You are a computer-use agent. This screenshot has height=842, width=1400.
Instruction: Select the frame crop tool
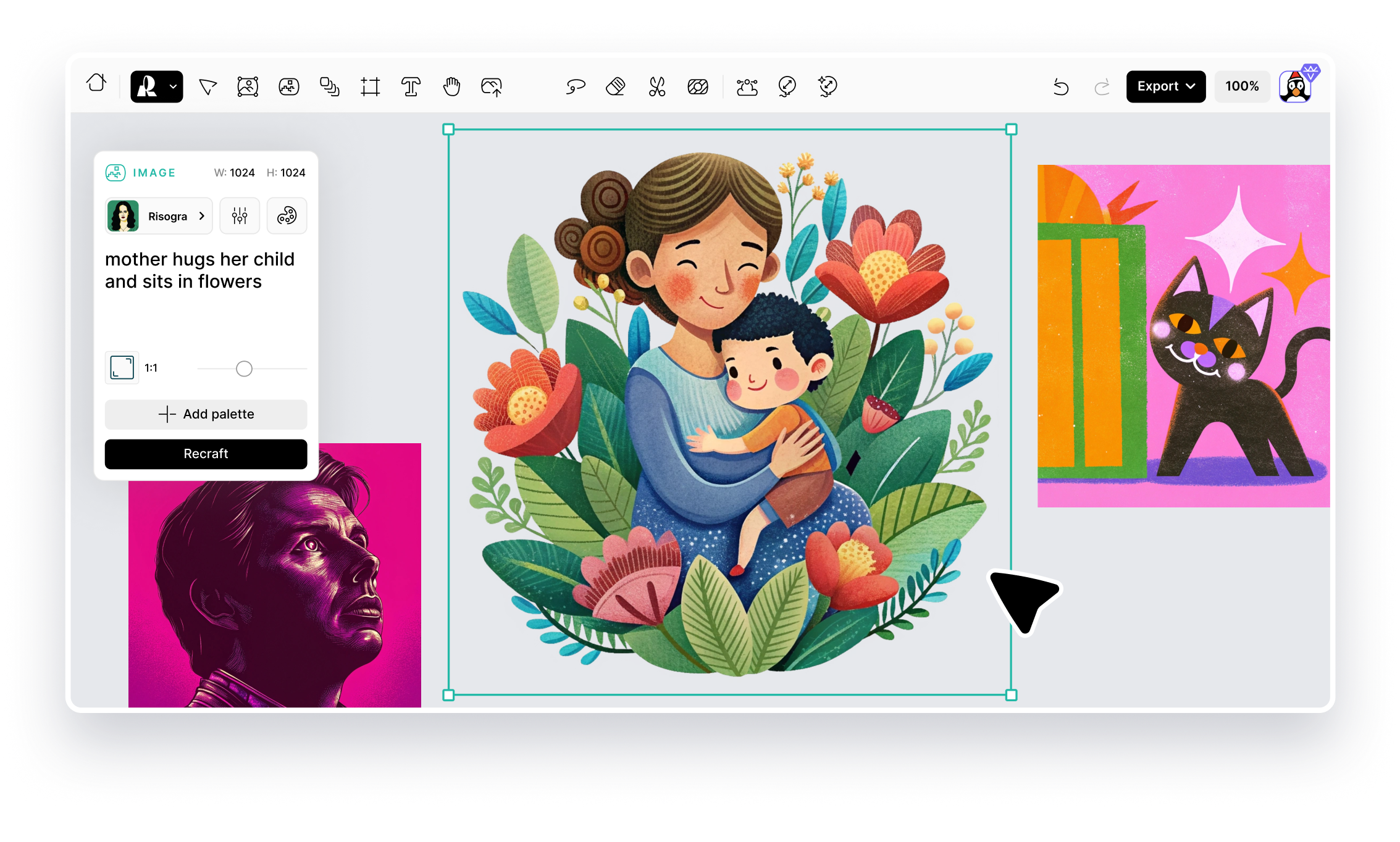(370, 86)
